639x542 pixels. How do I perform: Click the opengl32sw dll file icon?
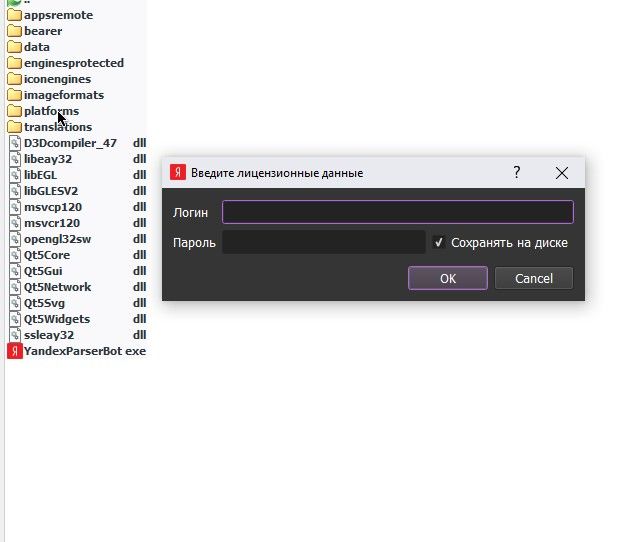coord(15,239)
